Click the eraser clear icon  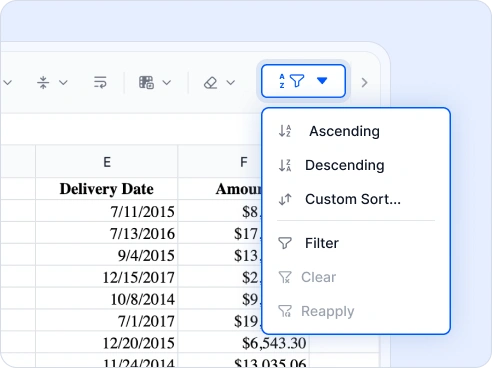click(210, 82)
